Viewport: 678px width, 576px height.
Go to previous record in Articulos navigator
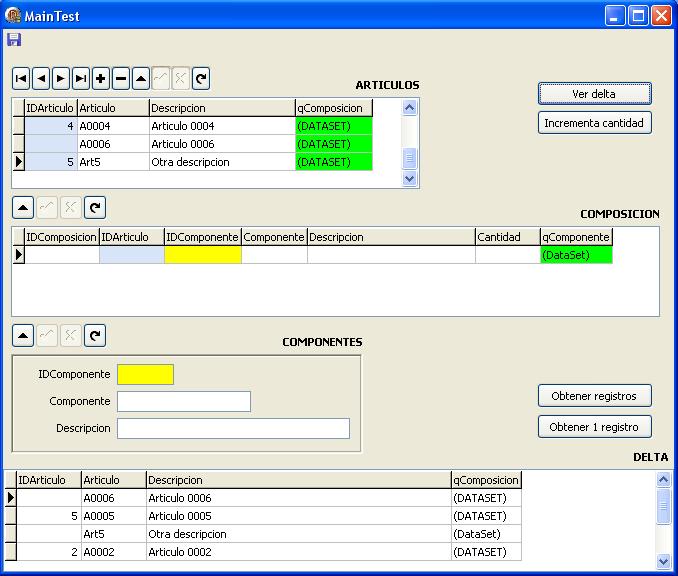pyautogui.click(x=41, y=78)
